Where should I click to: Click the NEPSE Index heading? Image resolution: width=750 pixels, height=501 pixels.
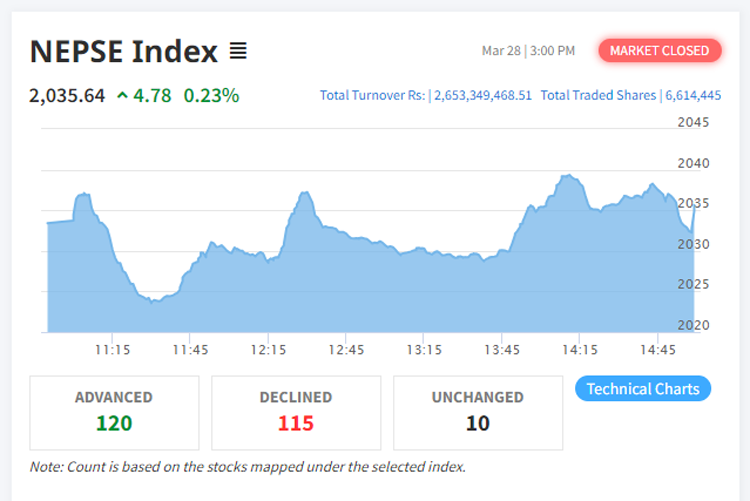click(123, 50)
